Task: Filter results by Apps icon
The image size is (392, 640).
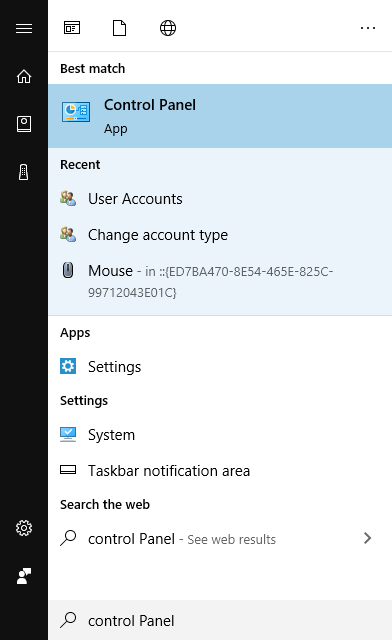Action: click(72, 28)
